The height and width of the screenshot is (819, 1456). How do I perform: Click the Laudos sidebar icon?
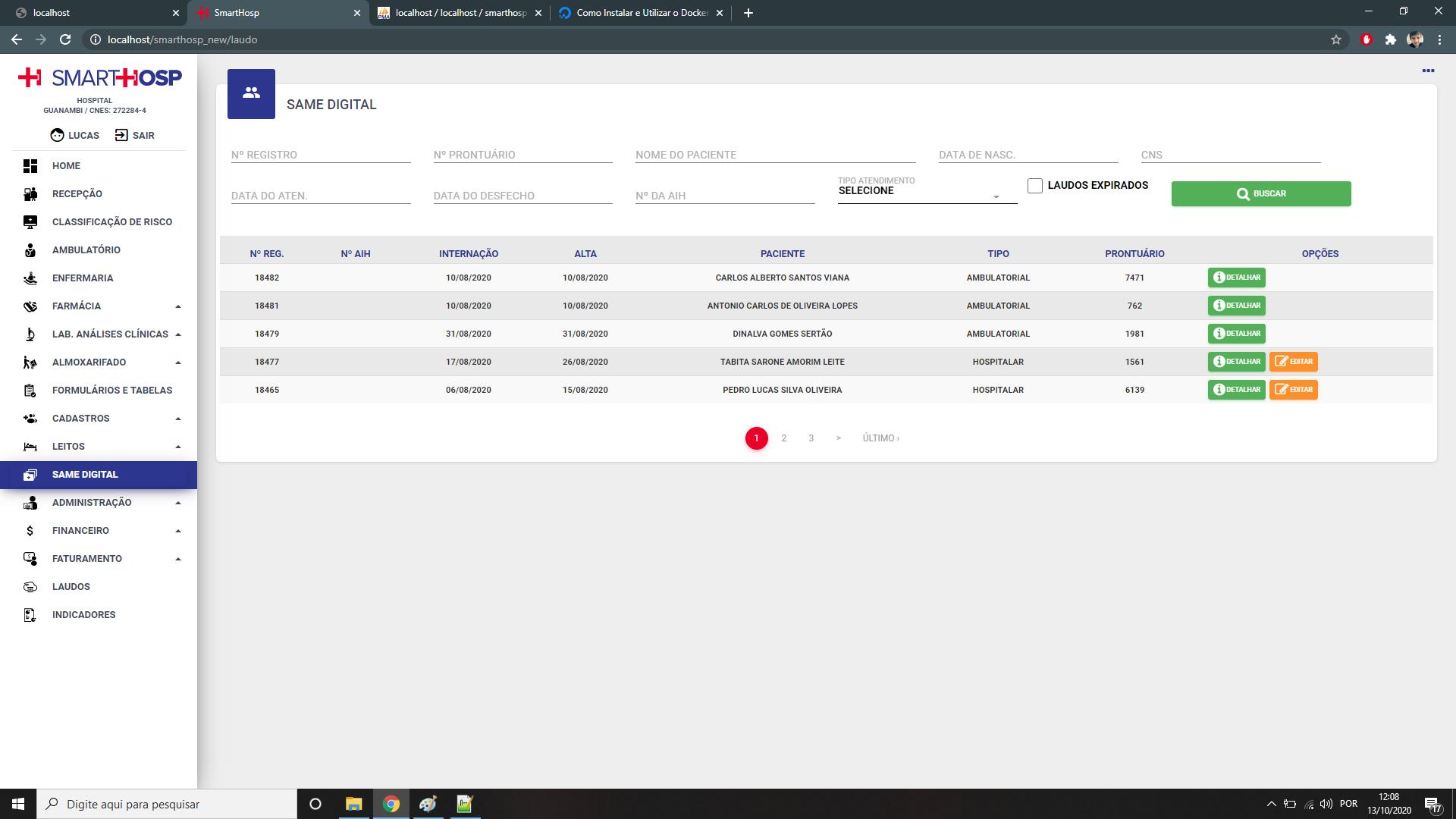(30, 587)
